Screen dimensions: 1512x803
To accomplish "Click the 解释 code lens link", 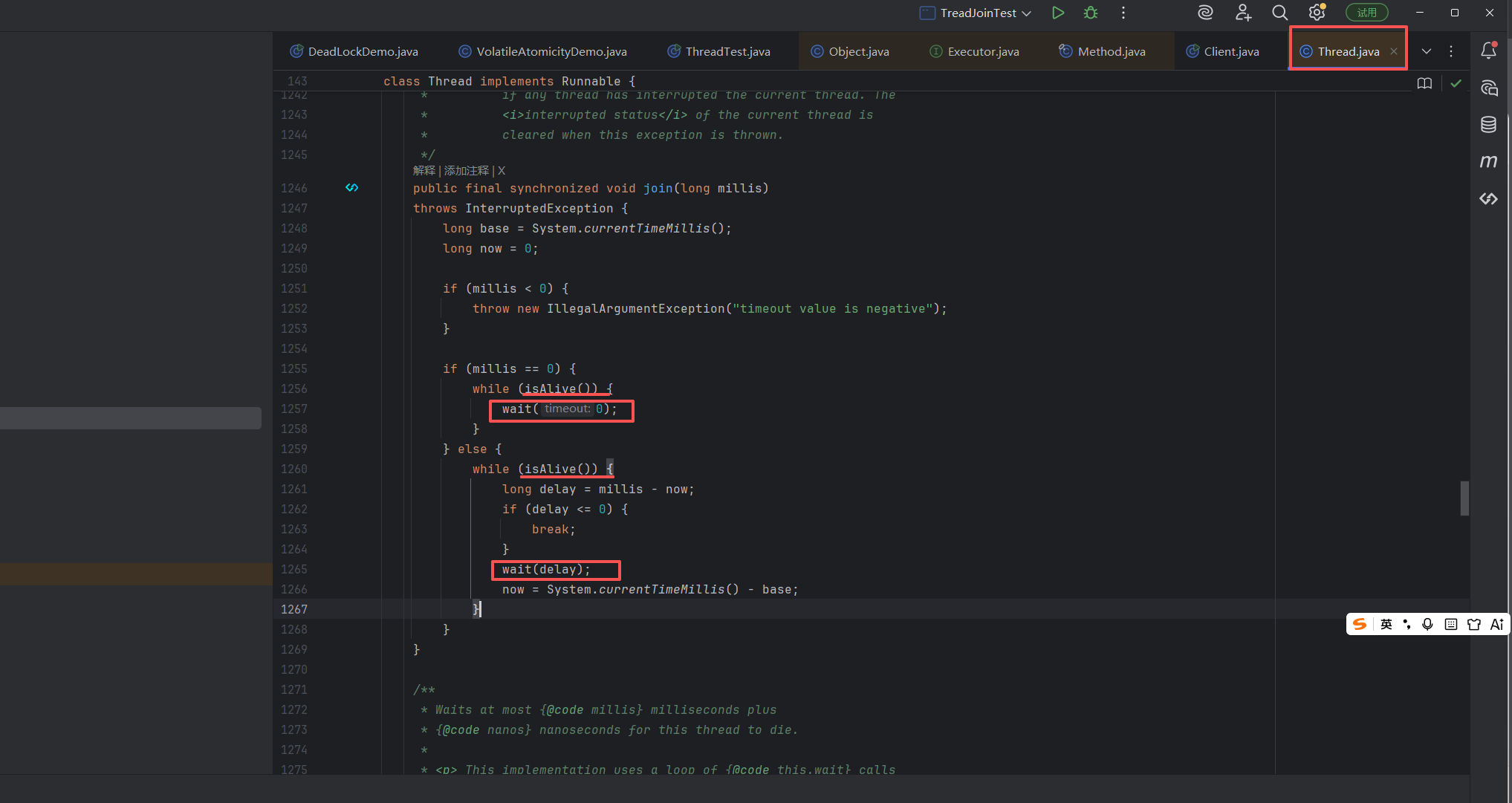I will pyautogui.click(x=424, y=171).
